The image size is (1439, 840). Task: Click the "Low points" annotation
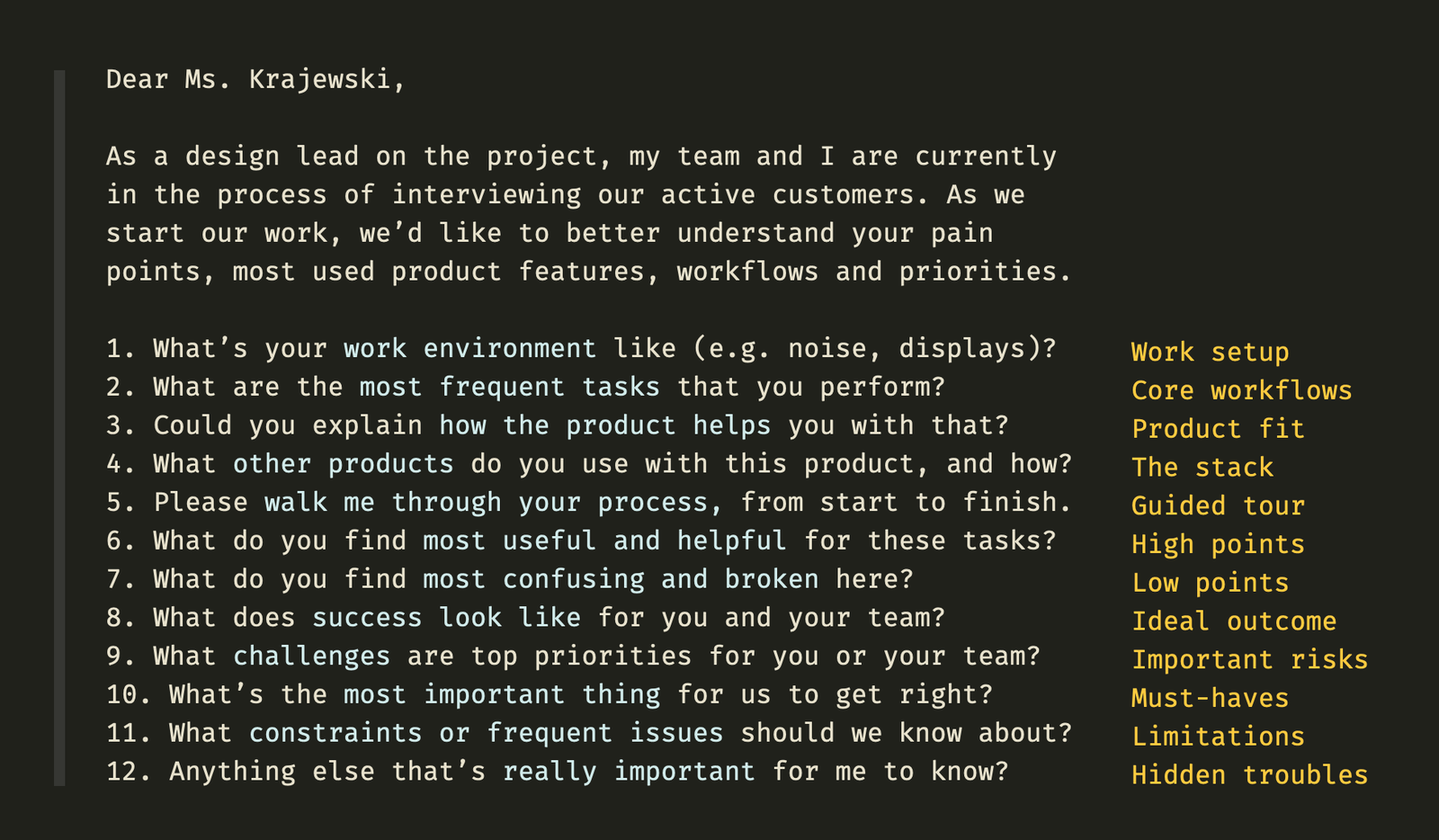click(1210, 584)
